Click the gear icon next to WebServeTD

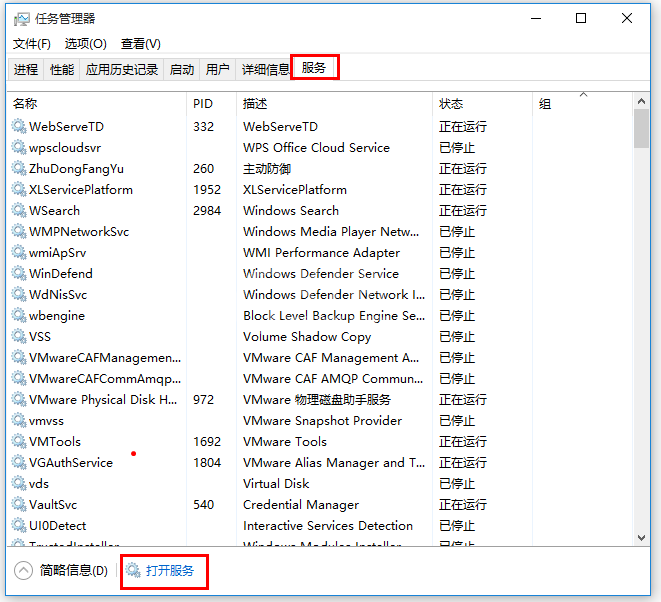tap(19, 126)
